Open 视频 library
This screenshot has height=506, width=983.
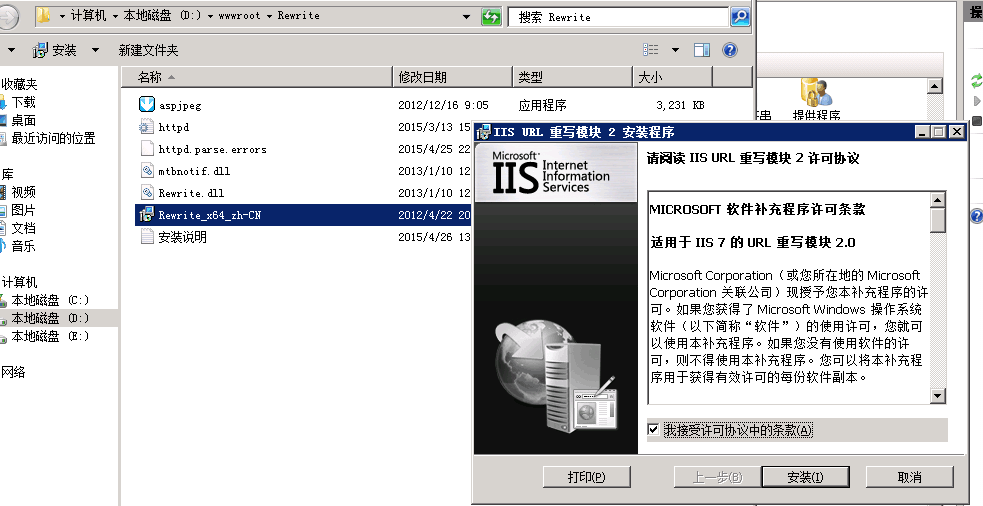(23, 192)
